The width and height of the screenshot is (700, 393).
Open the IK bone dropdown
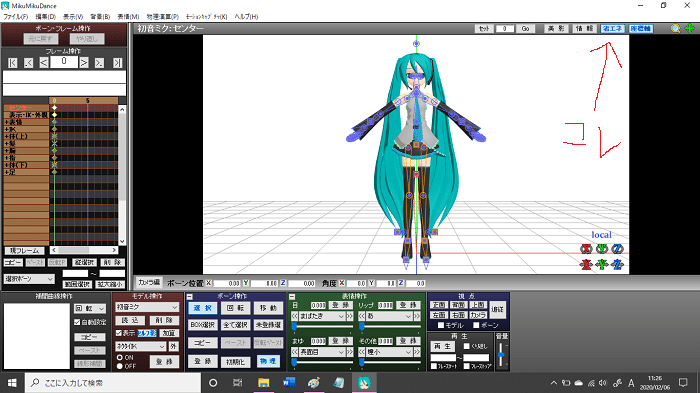[141, 347]
